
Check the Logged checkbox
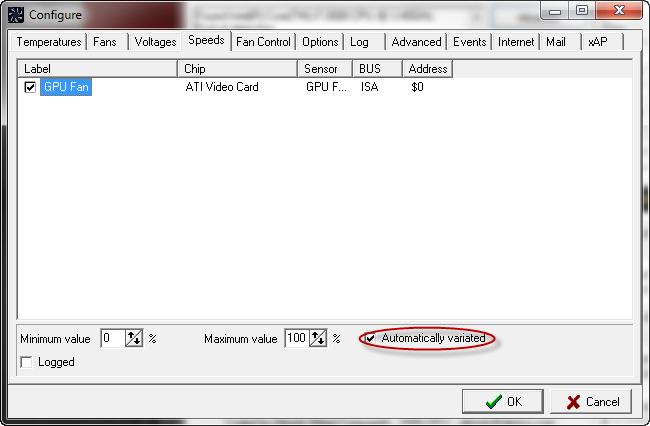[x=26, y=362]
